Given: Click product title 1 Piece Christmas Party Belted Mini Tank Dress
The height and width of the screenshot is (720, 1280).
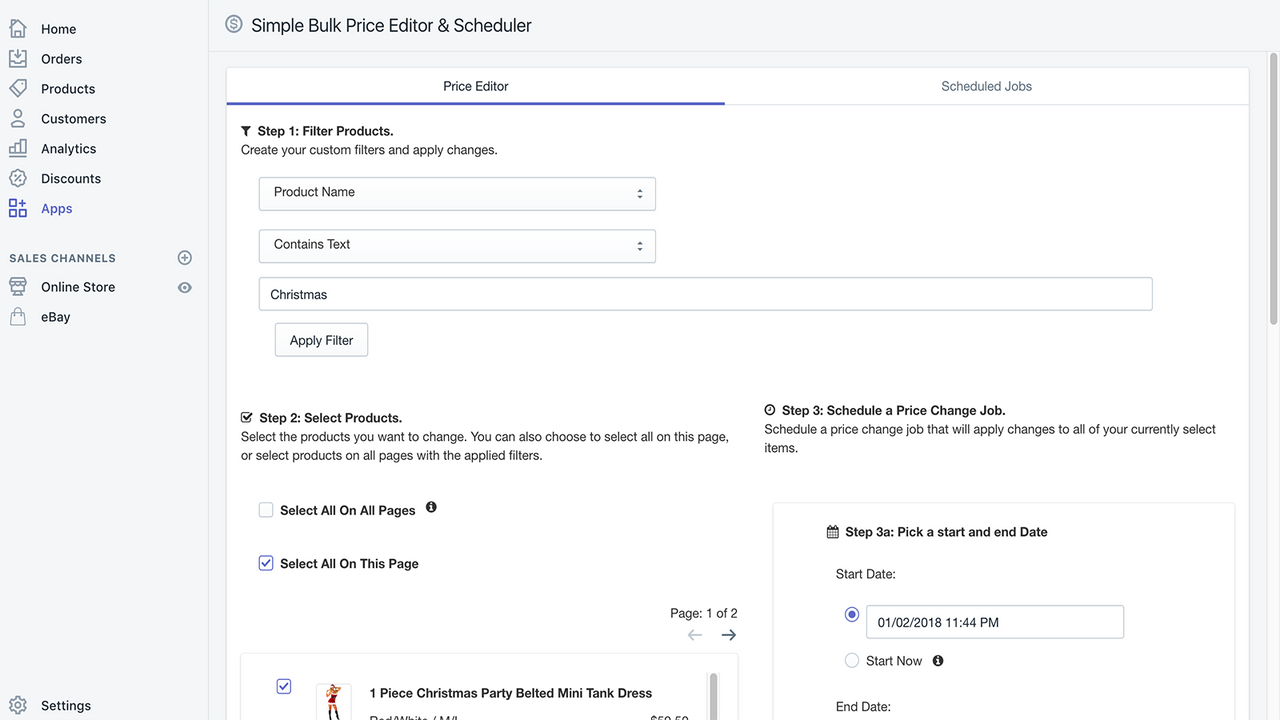Looking at the screenshot, I should (x=510, y=693).
